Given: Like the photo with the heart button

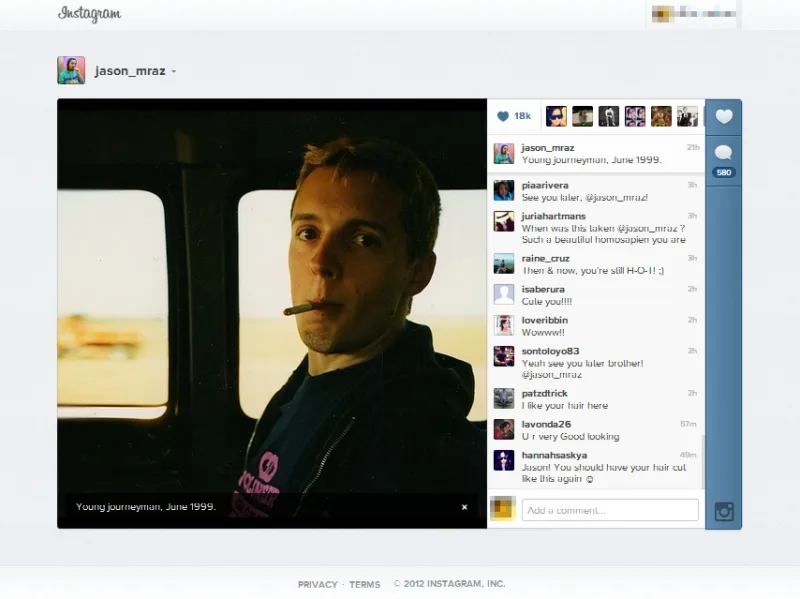Looking at the screenshot, I should [x=724, y=117].
